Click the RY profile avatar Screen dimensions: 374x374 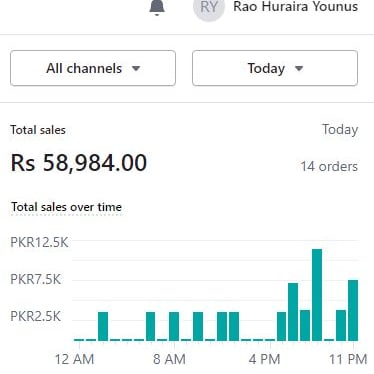209,7
